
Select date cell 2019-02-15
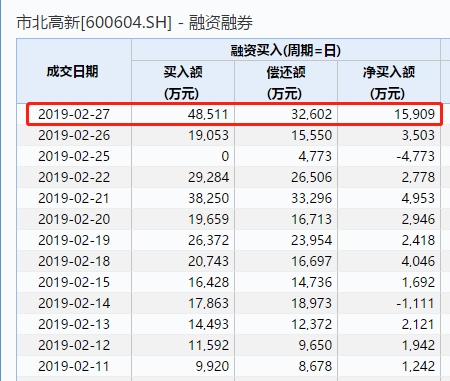(74, 282)
